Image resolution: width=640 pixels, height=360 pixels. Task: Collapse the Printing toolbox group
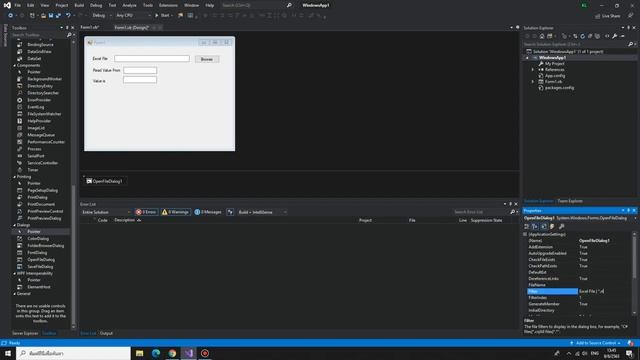pyautogui.click(x=15, y=177)
